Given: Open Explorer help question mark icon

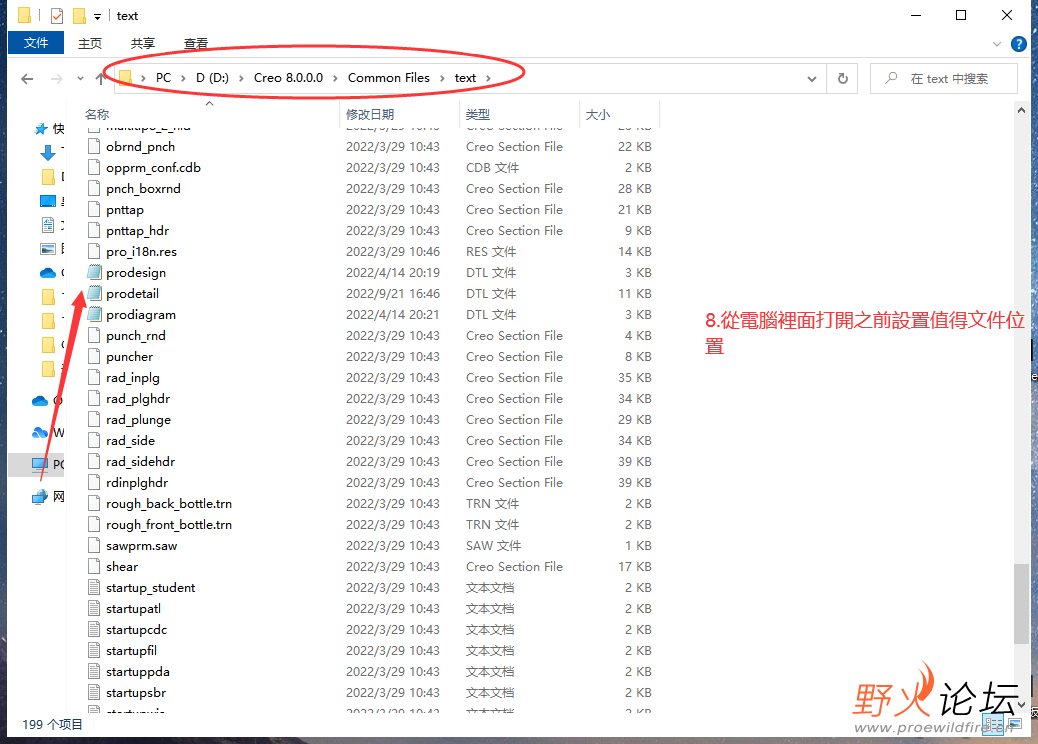Looking at the screenshot, I should [1019, 44].
